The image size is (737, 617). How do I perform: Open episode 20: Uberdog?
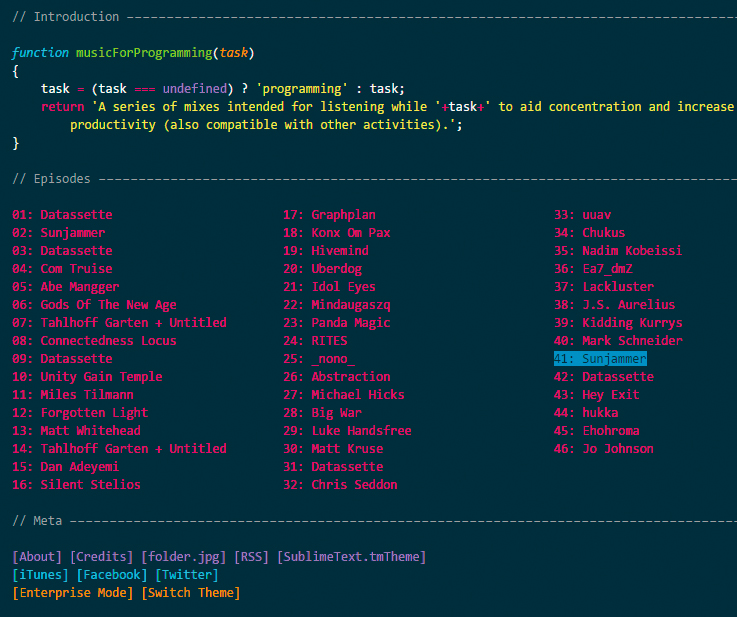point(322,269)
